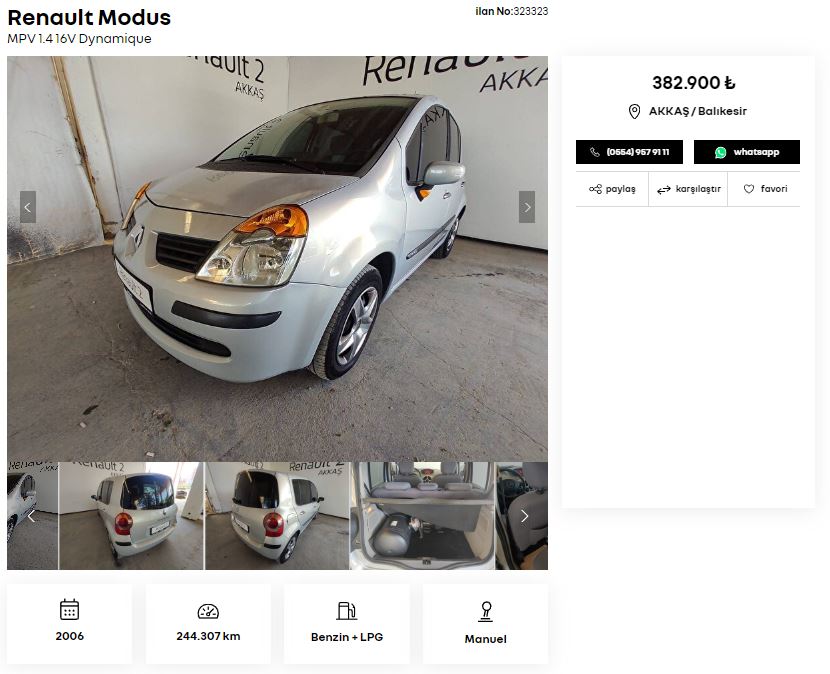Click the calendar year icon

click(69, 609)
